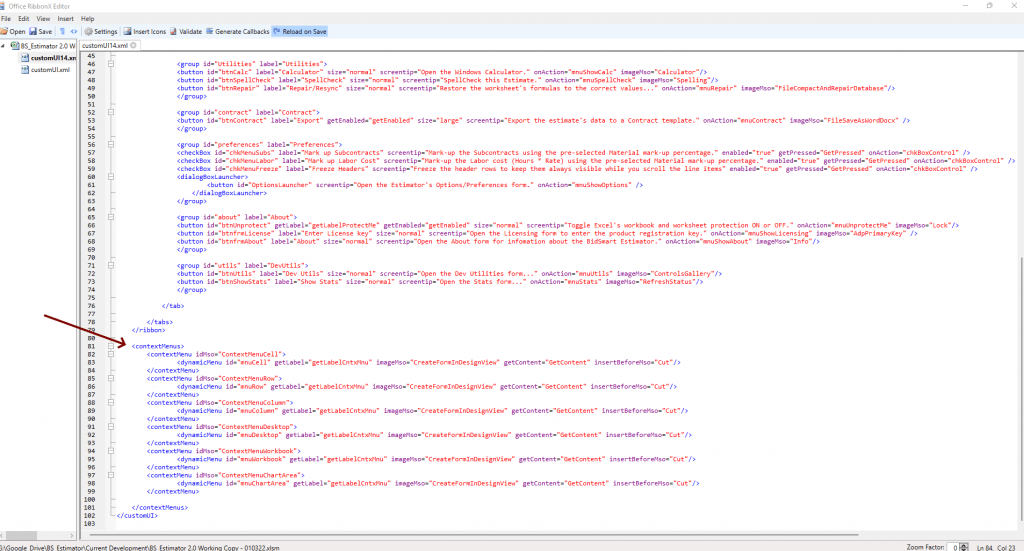The image size is (1024, 551).
Task: Toggle word wrap with the angle brackets icon
Action: tap(74, 31)
